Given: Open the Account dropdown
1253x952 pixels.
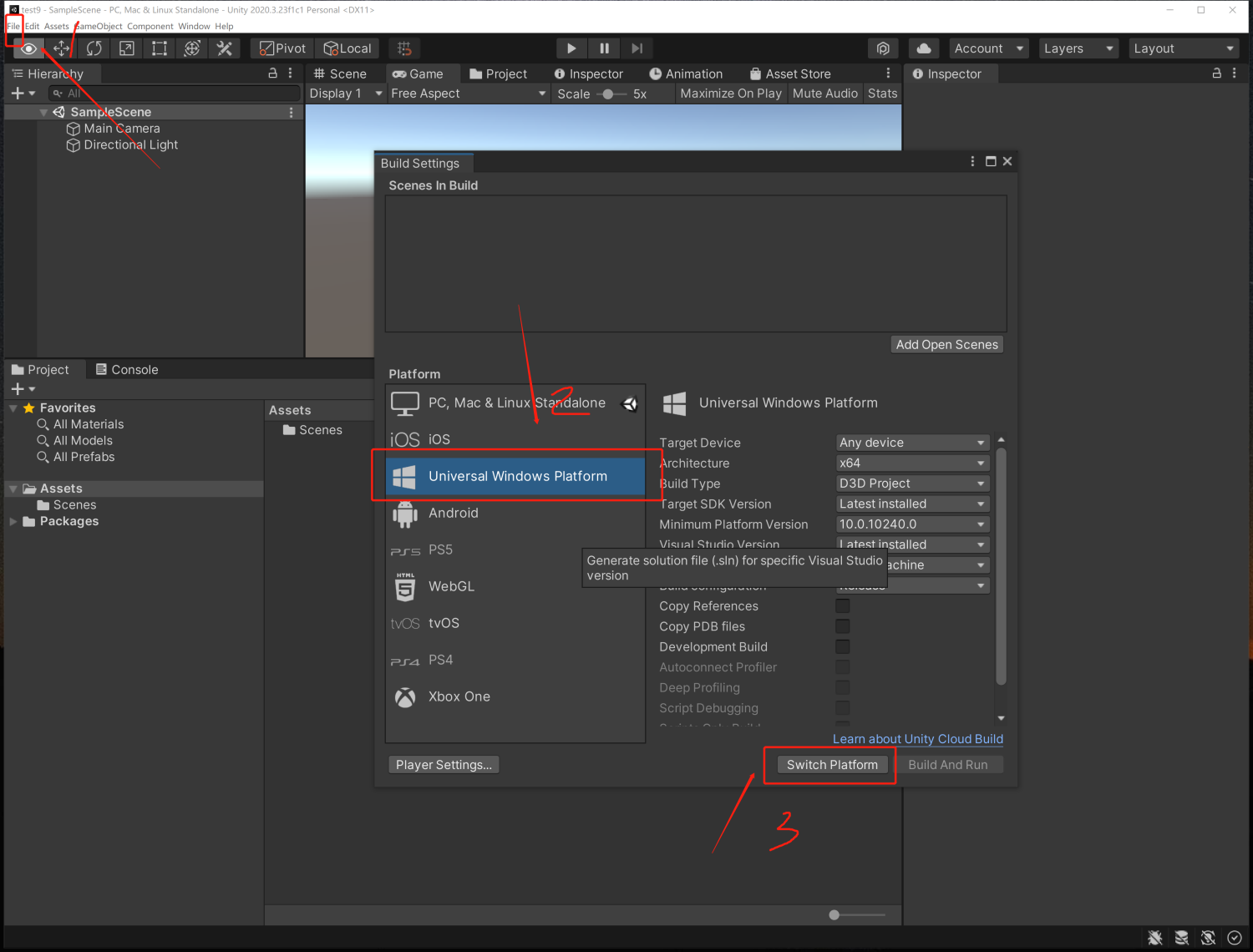Looking at the screenshot, I should (x=989, y=48).
